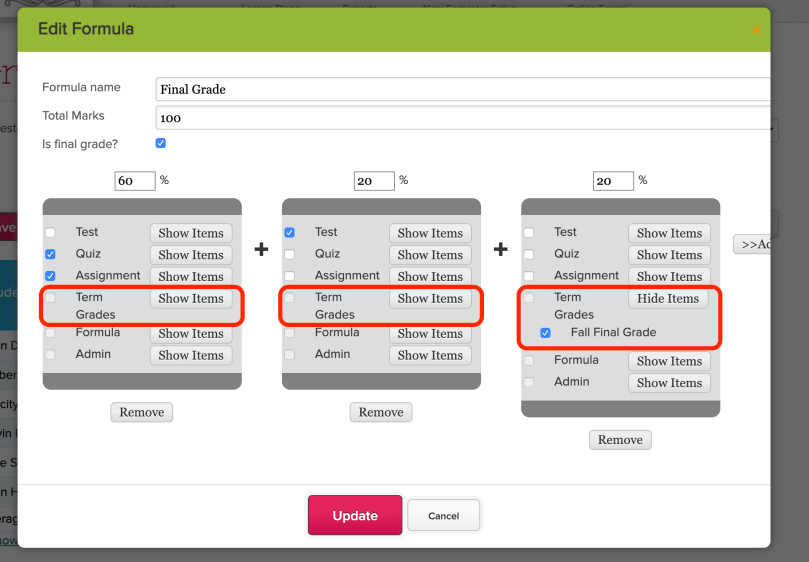
Task: Check Test in the first 60% group
Action: coord(50,233)
